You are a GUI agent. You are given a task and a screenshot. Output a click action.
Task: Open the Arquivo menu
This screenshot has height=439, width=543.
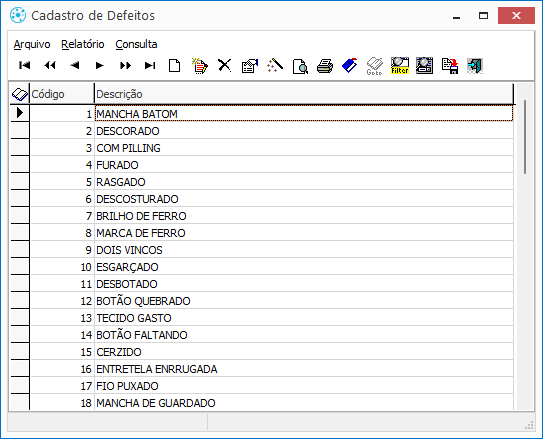(32, 44)
